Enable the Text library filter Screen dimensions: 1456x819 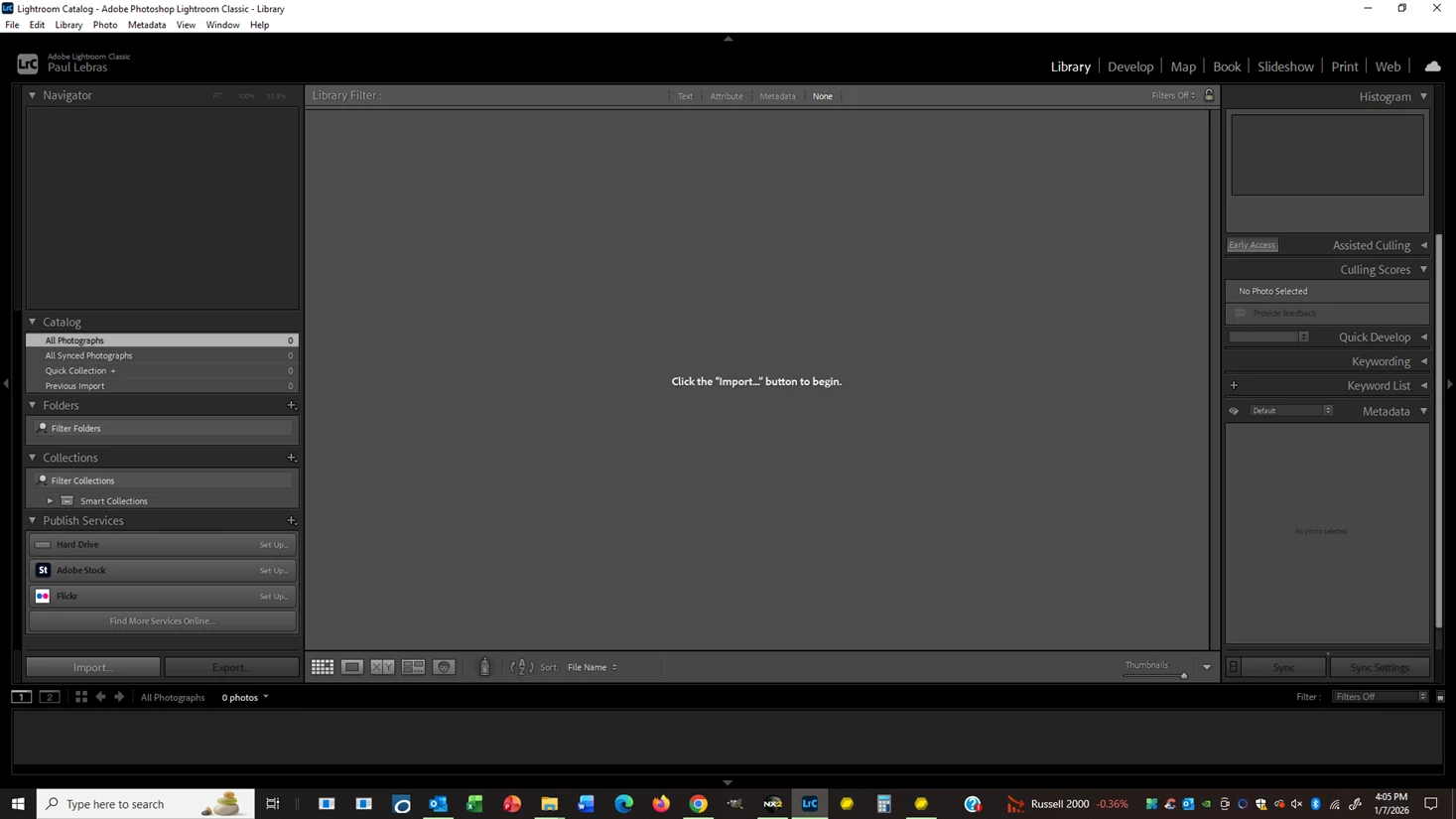685,96
